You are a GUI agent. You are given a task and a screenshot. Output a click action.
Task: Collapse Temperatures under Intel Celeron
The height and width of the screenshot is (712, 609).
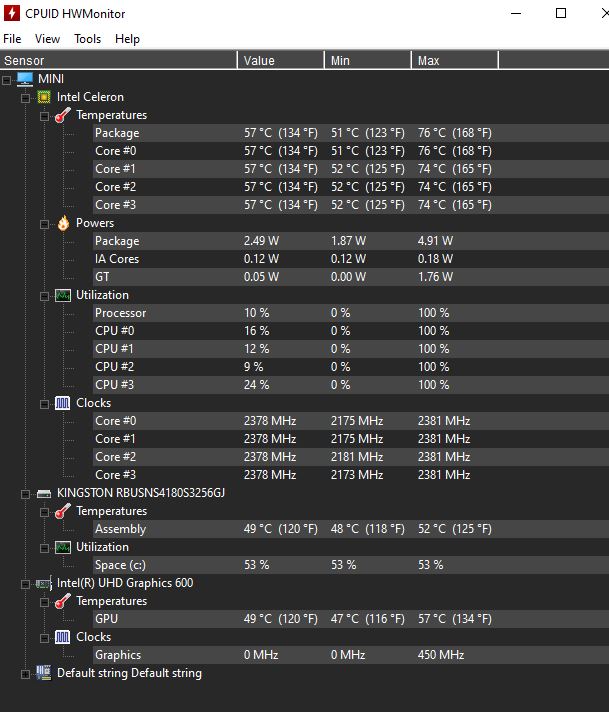coord(45,116)
